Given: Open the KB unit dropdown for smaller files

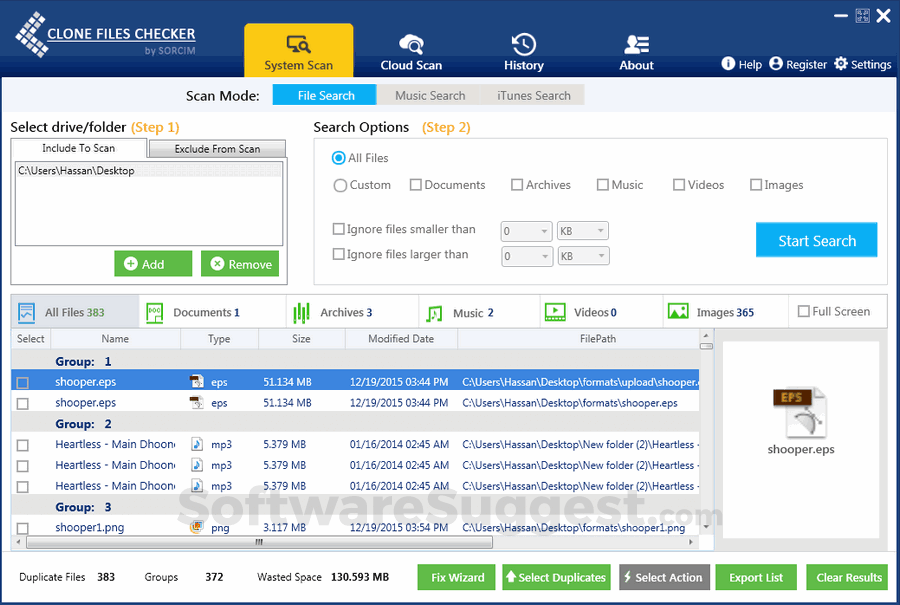Looking at the screenshot, I should 583,230.
